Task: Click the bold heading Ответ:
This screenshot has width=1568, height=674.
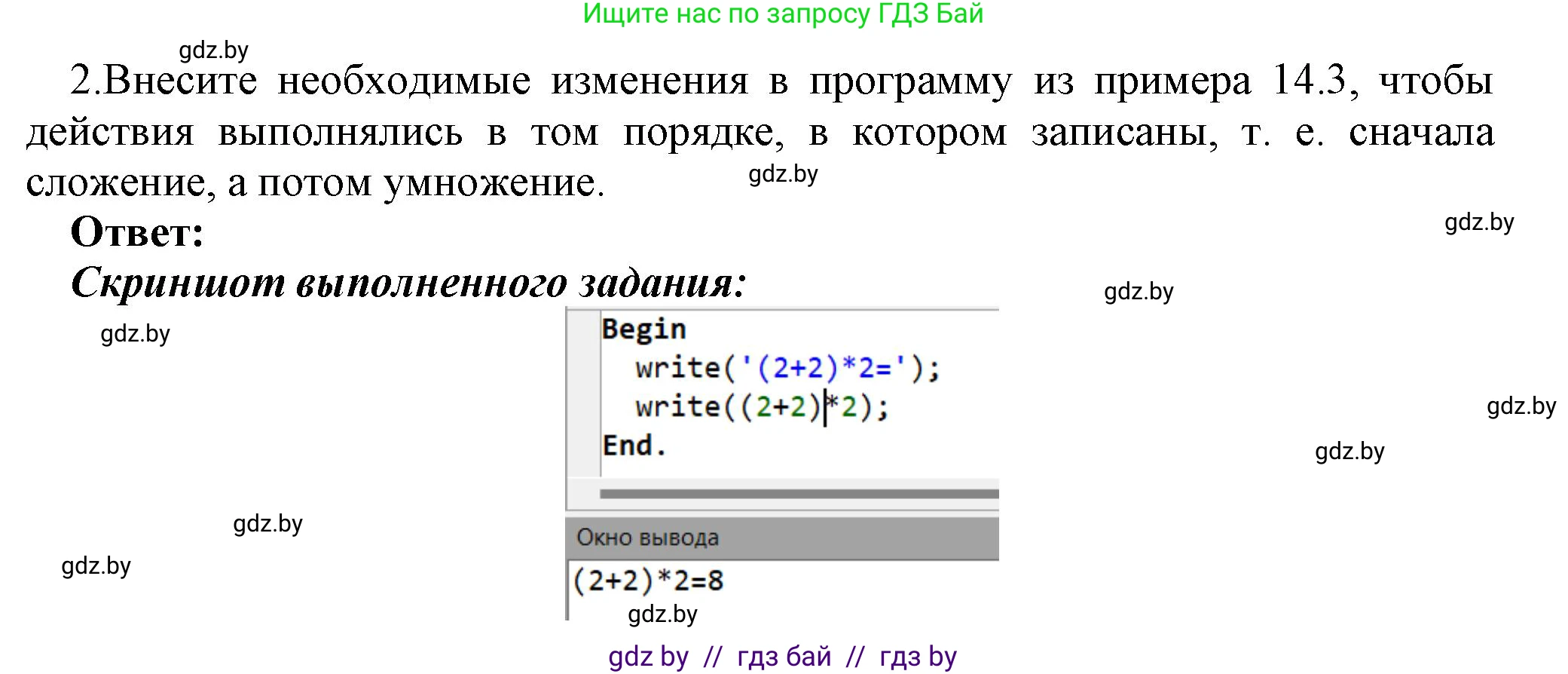Action: pos(137,231)
